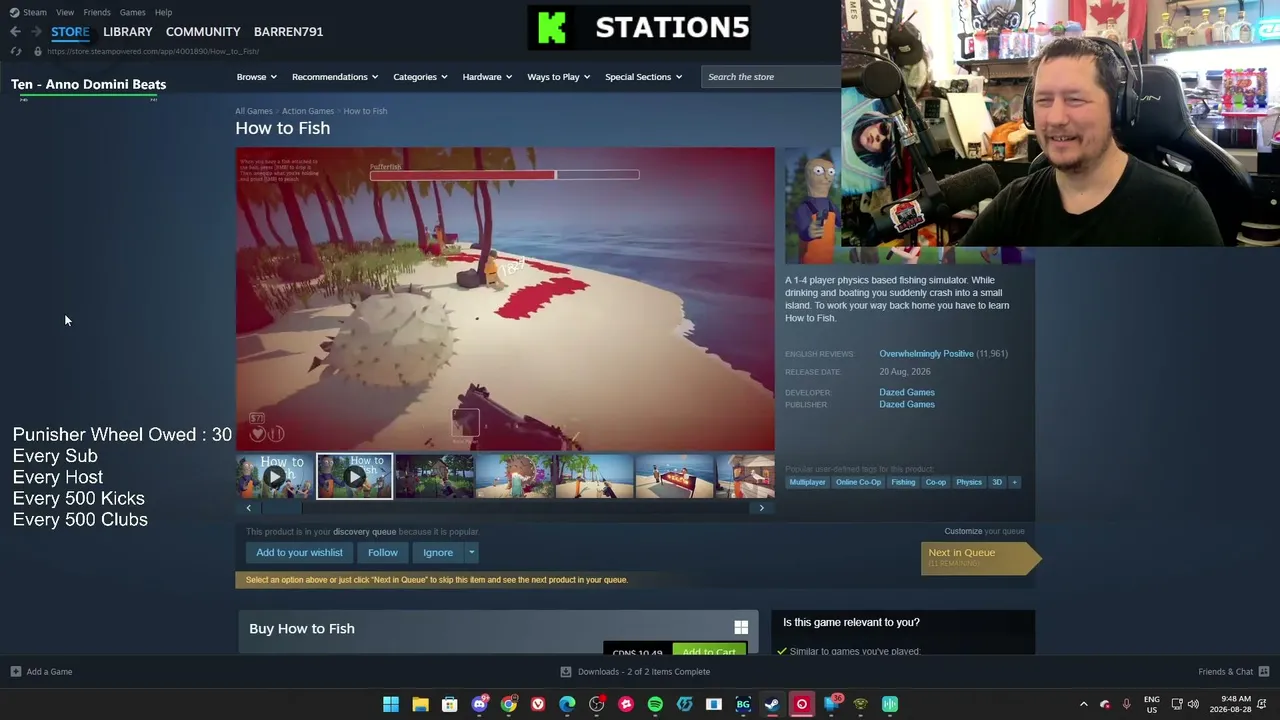Open OBS Studio from the taskbar
Image resolution: width=1280 pixels, height=720 pixels.
coord(597,704)
